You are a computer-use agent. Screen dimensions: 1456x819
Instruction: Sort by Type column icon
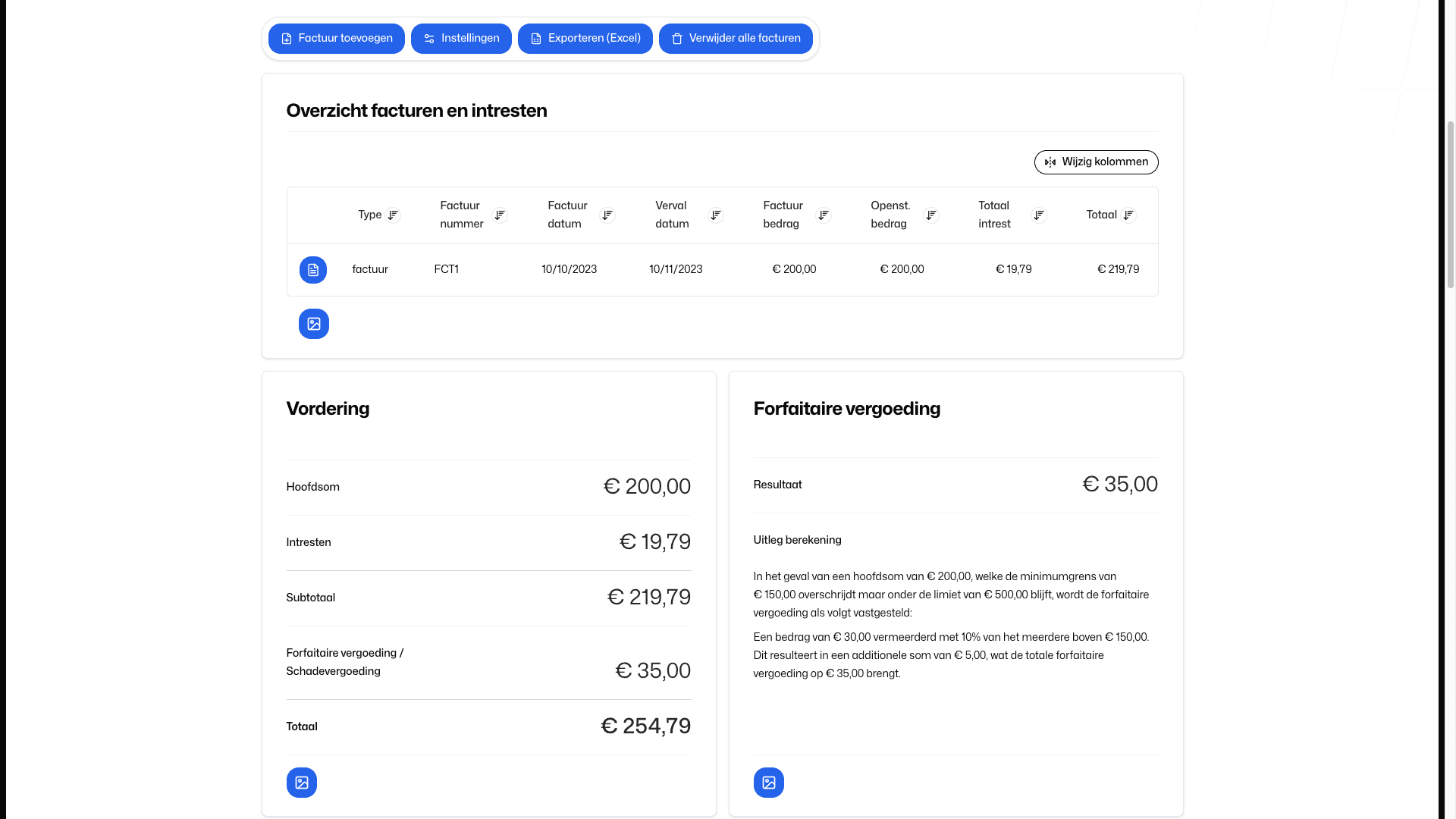[x=393, y=215]
